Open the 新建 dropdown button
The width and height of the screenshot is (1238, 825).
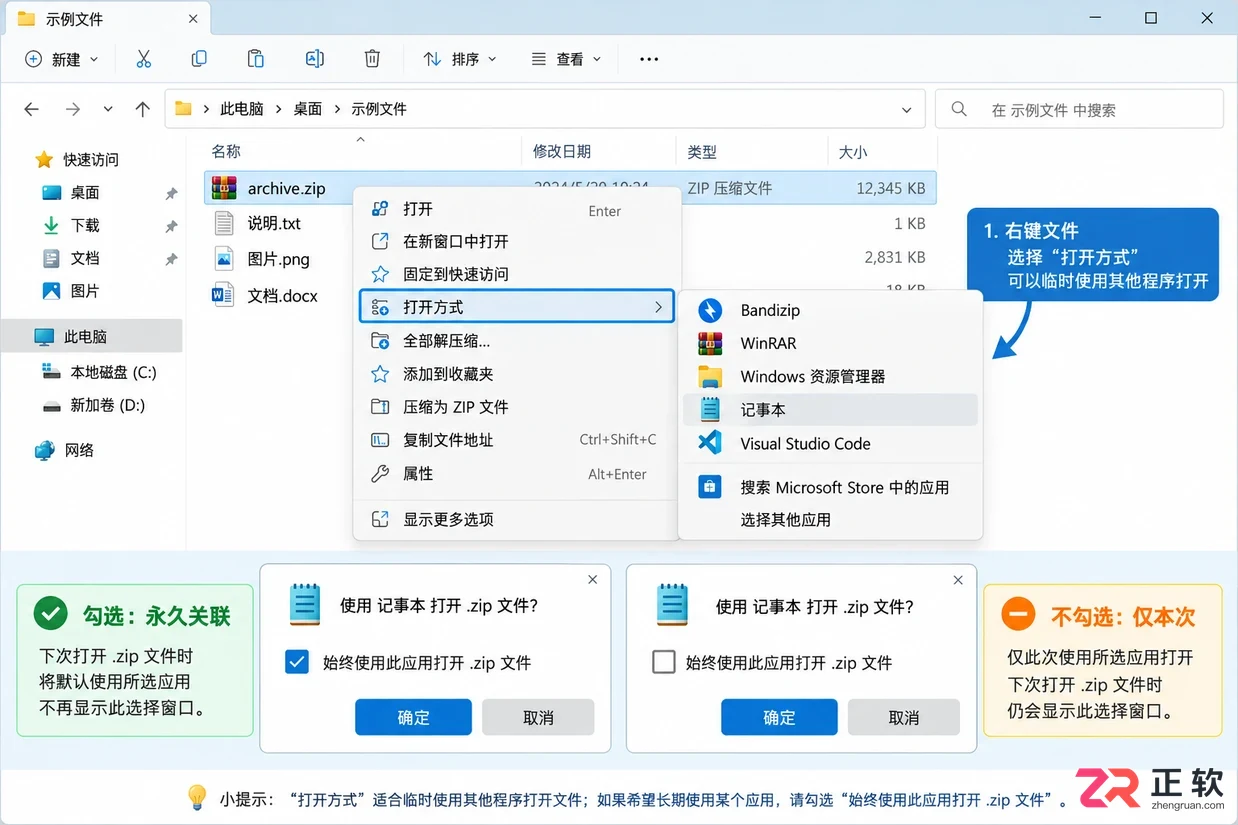tap(62, 59)
